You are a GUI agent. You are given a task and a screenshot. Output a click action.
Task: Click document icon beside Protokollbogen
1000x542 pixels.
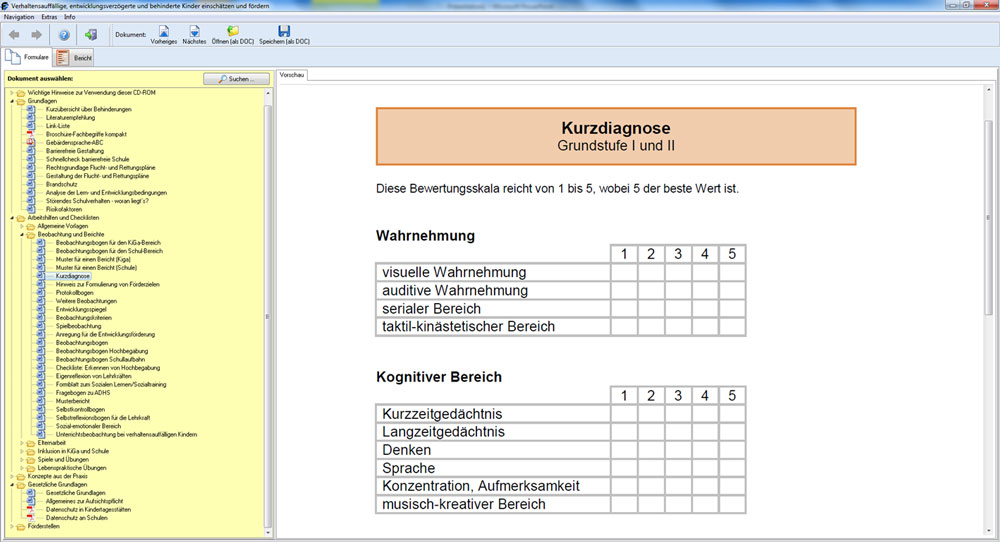41,293
